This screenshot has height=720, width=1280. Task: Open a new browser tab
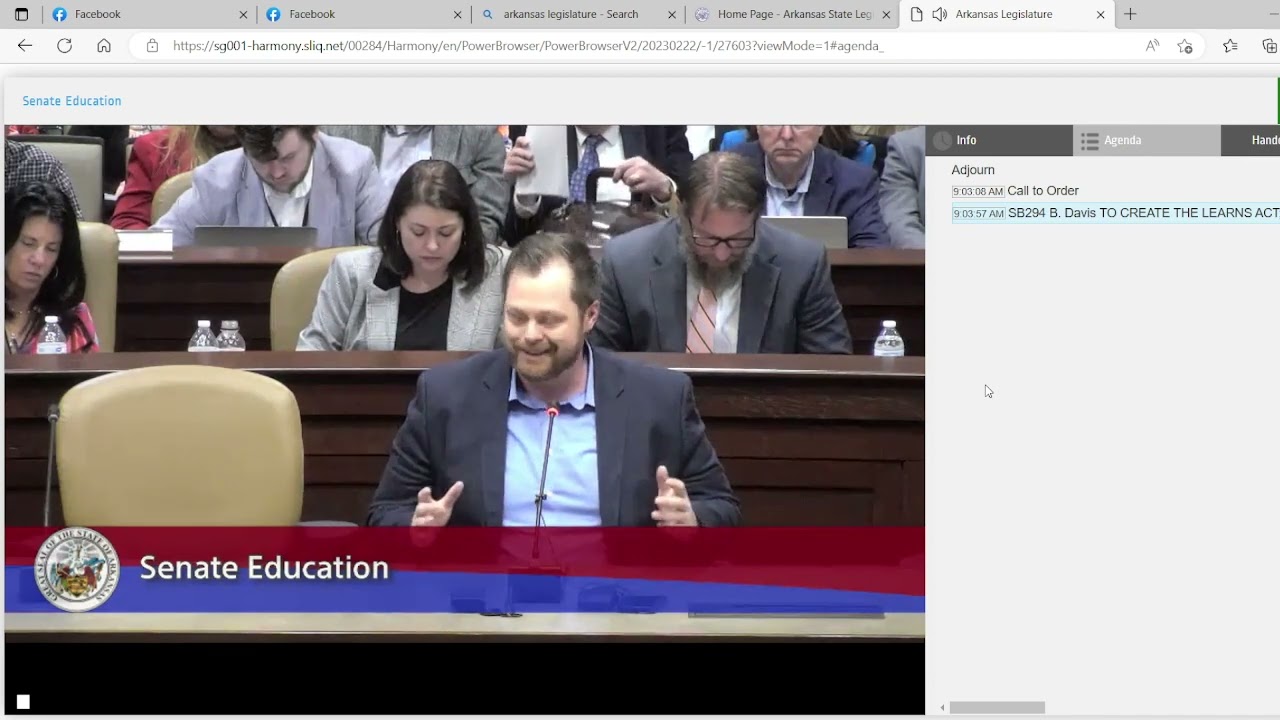(x=1130, y=14)
